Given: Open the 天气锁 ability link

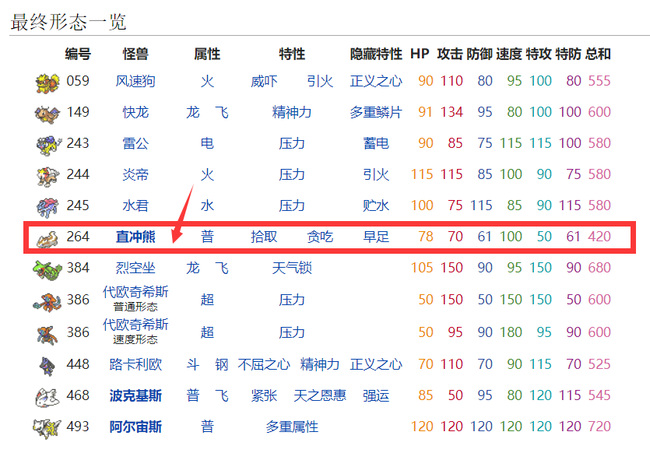Looking at the screenshot, I should pyautogui.click(x=291, y=268).
